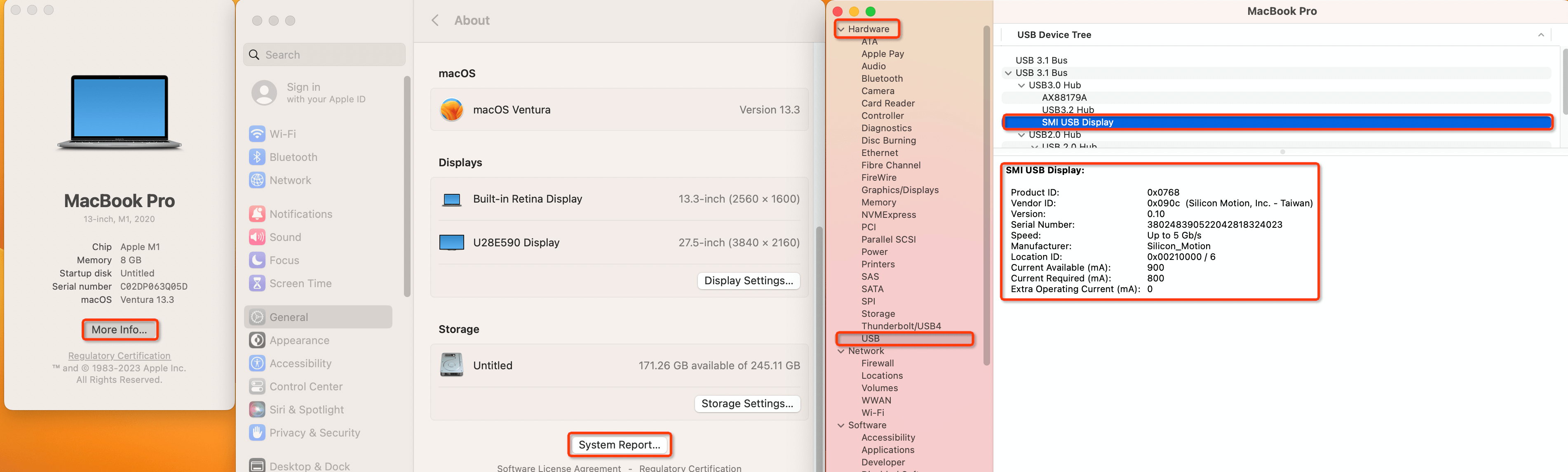
Task: Click the Built-in Retina Display laptop icon
Action: click(x=452, y=199)
